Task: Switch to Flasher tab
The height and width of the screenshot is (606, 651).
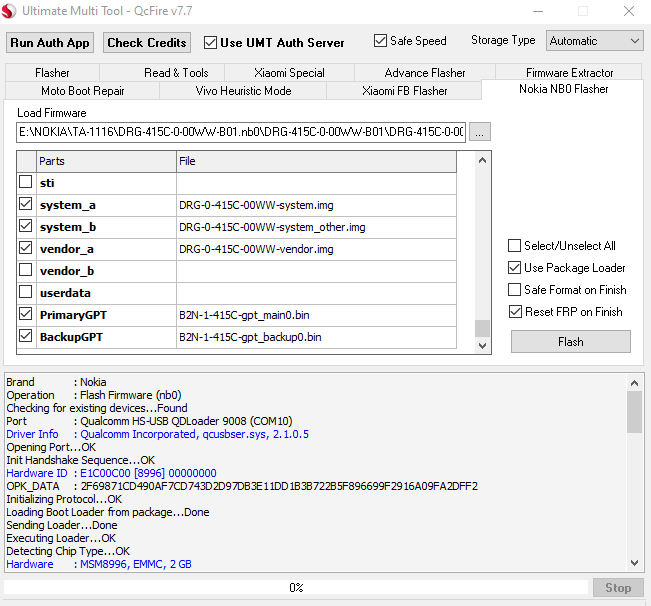Action: 52,73
